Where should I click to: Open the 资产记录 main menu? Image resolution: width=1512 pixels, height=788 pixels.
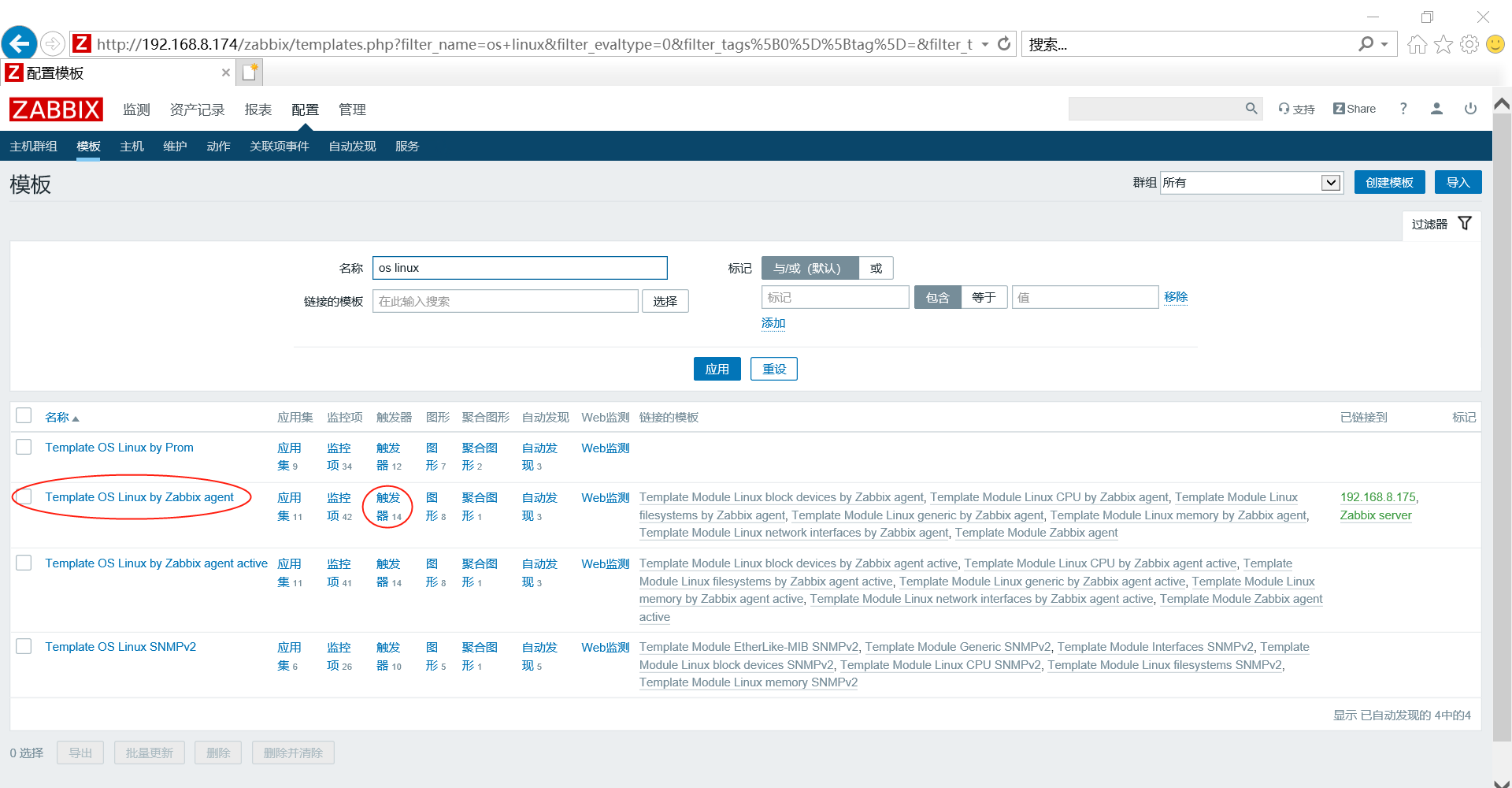[197, 110]
